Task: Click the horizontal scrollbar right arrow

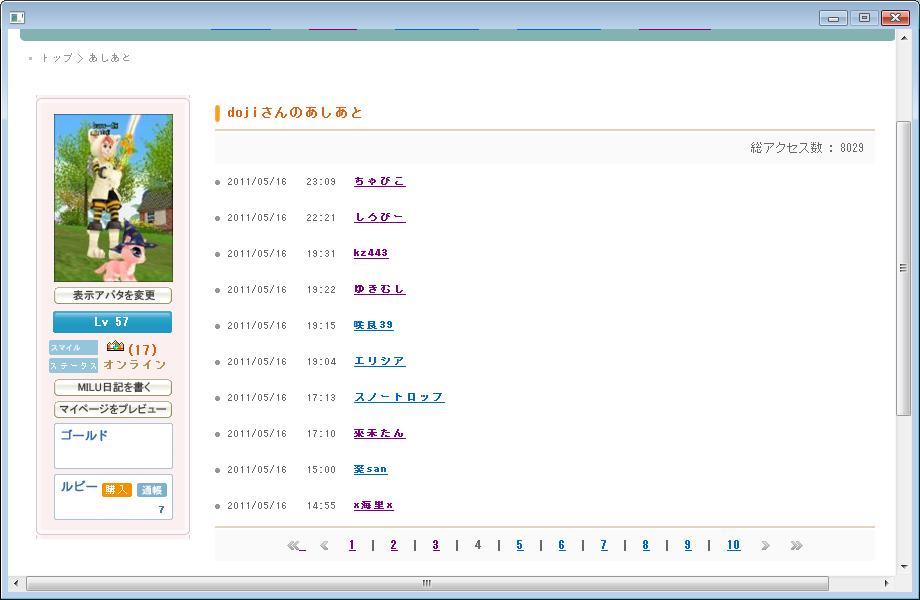Action: (x=885, y=583)
